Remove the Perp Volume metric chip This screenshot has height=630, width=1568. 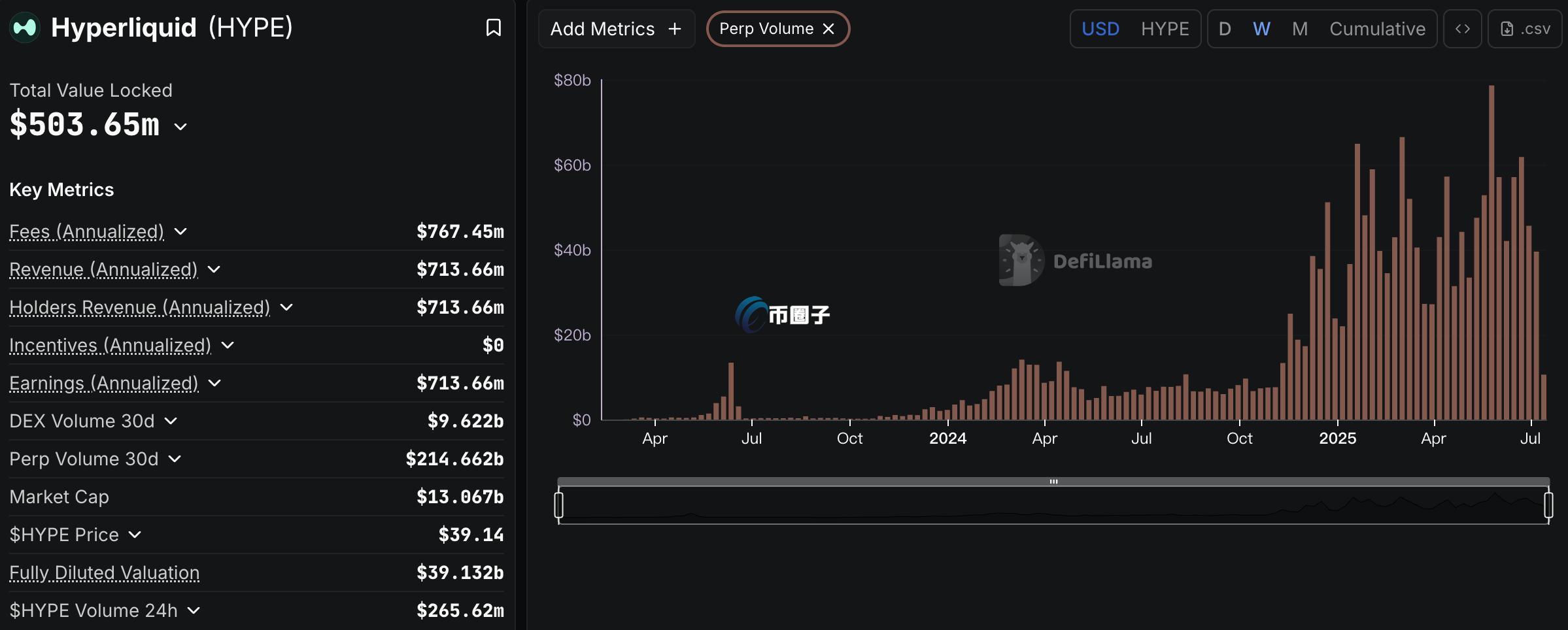click(828, 29)
